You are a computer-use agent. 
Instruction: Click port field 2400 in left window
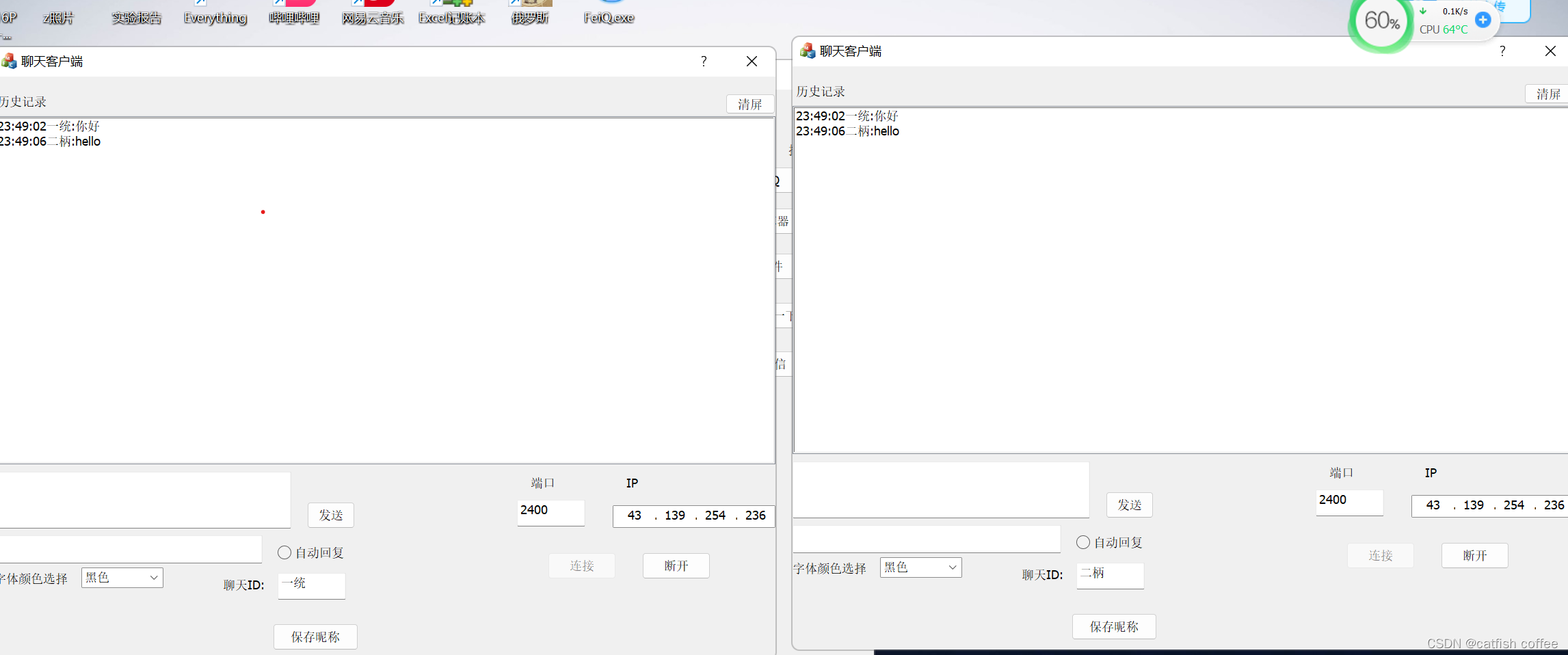point(551,513)
